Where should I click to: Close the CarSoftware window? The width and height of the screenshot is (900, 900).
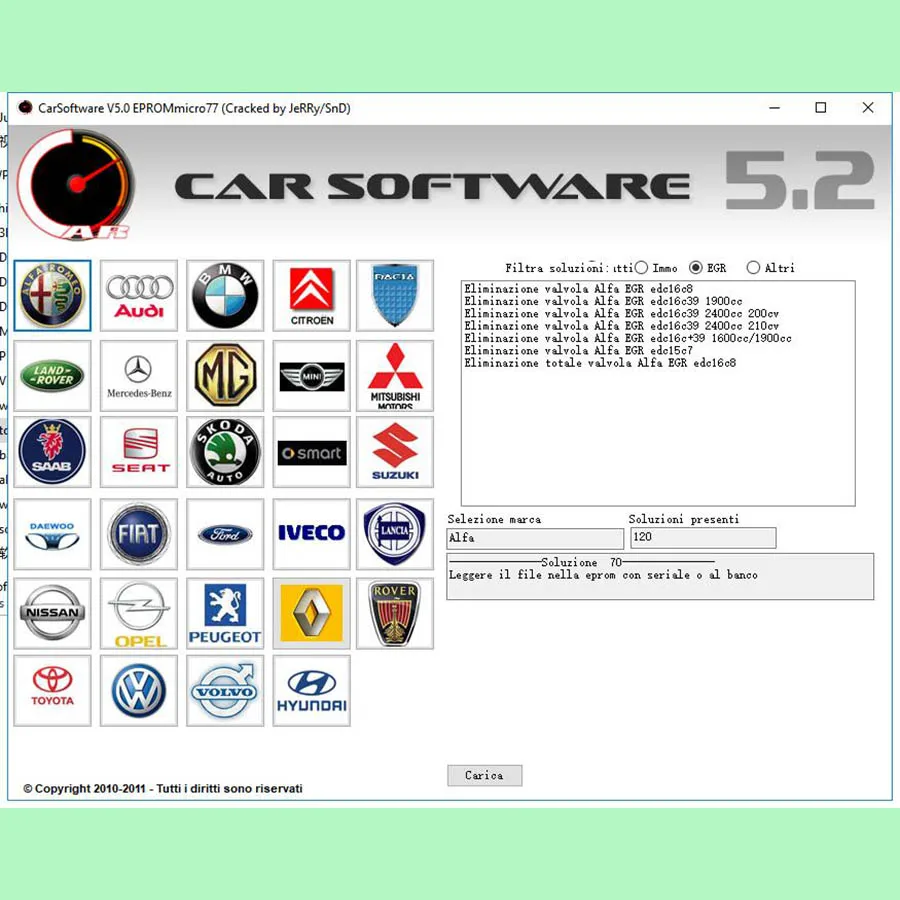click(x=868, y=108)
